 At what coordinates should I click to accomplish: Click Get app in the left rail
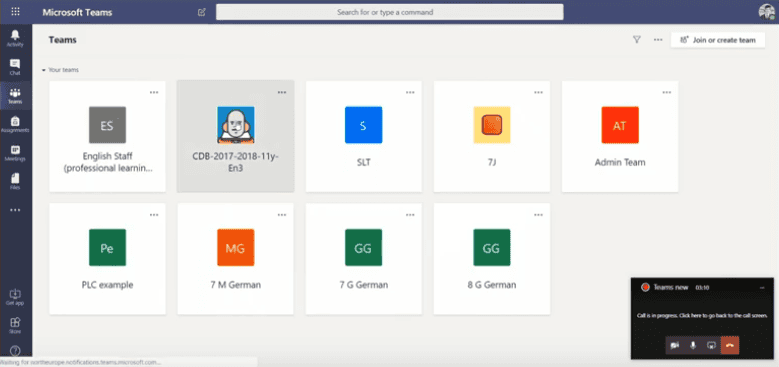pos(15,297)
